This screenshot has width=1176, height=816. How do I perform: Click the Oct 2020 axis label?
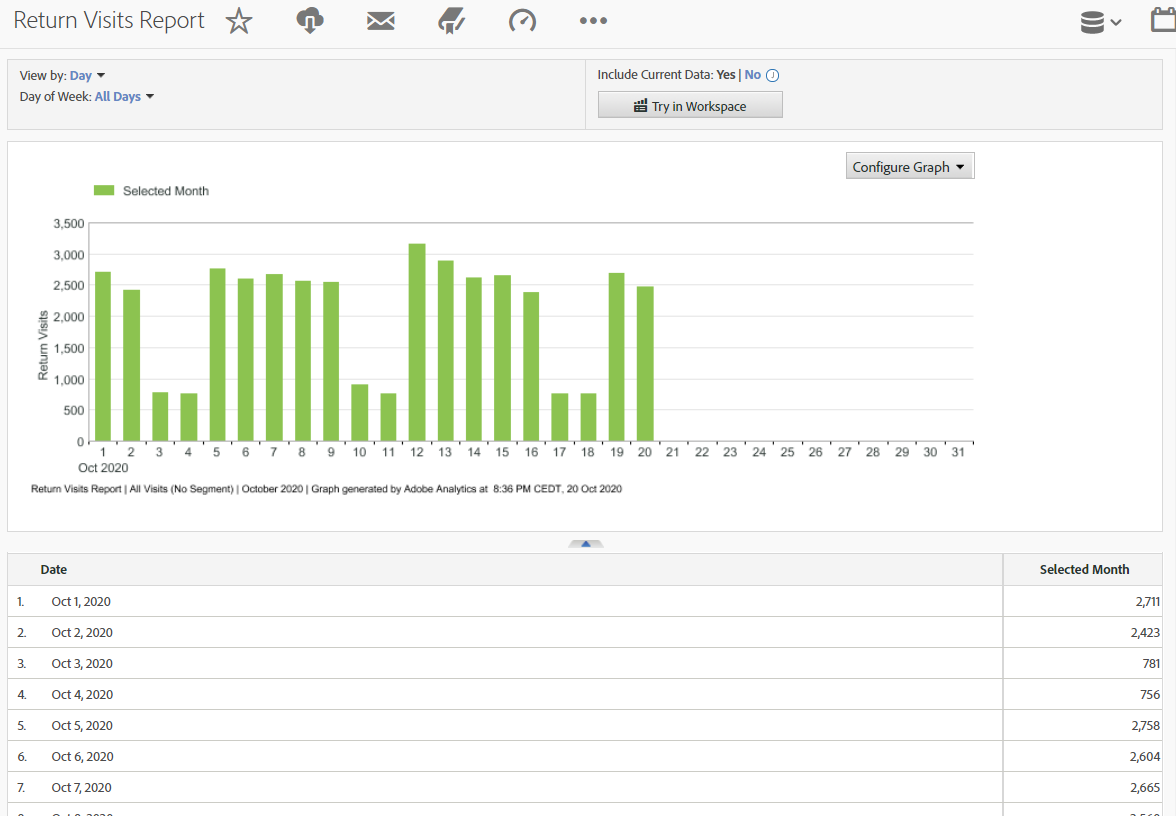click(103, 468)
